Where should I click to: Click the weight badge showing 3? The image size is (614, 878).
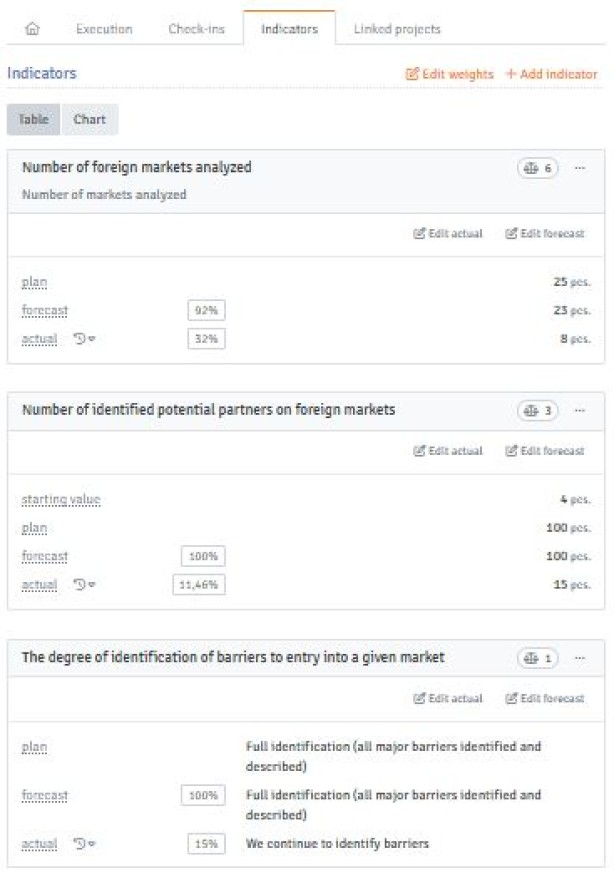pos(538,410)
